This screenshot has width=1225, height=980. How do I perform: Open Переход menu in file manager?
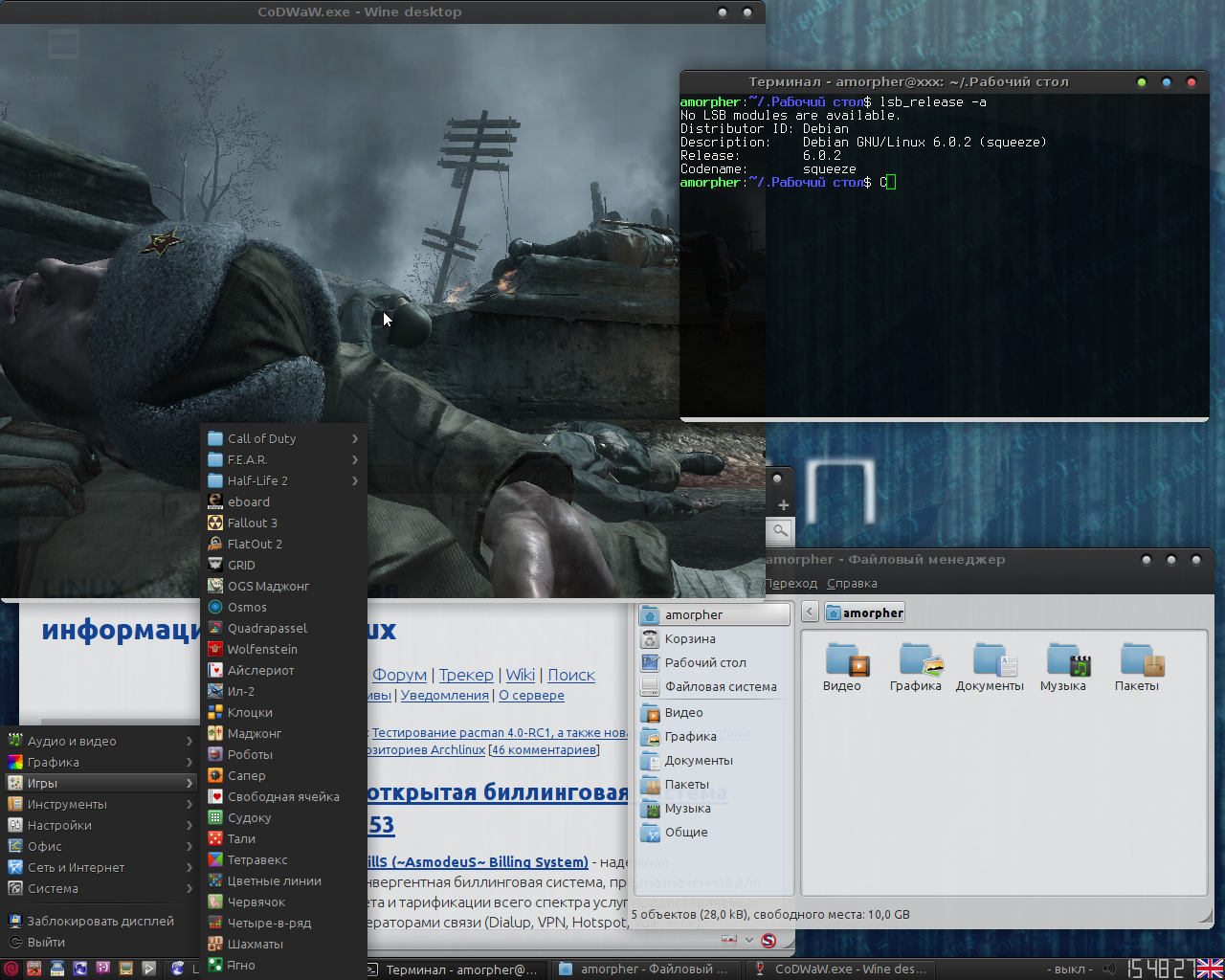tap(791, 583)
